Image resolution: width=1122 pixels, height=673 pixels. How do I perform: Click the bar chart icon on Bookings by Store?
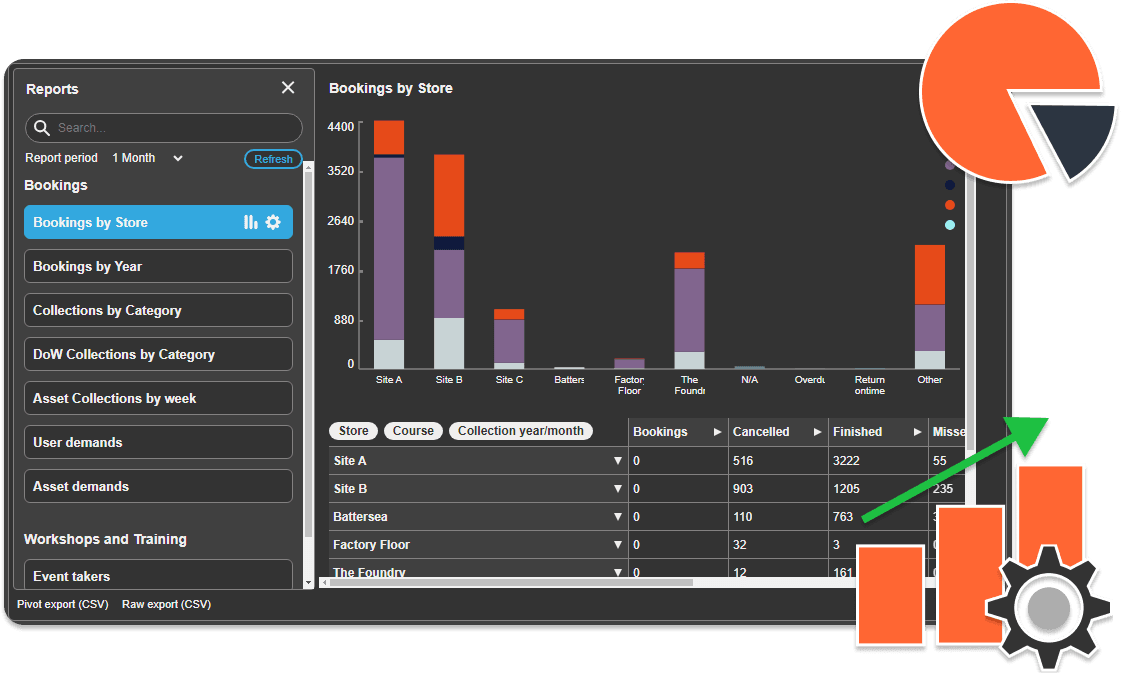pyautogui.click(x=250, y=222)
